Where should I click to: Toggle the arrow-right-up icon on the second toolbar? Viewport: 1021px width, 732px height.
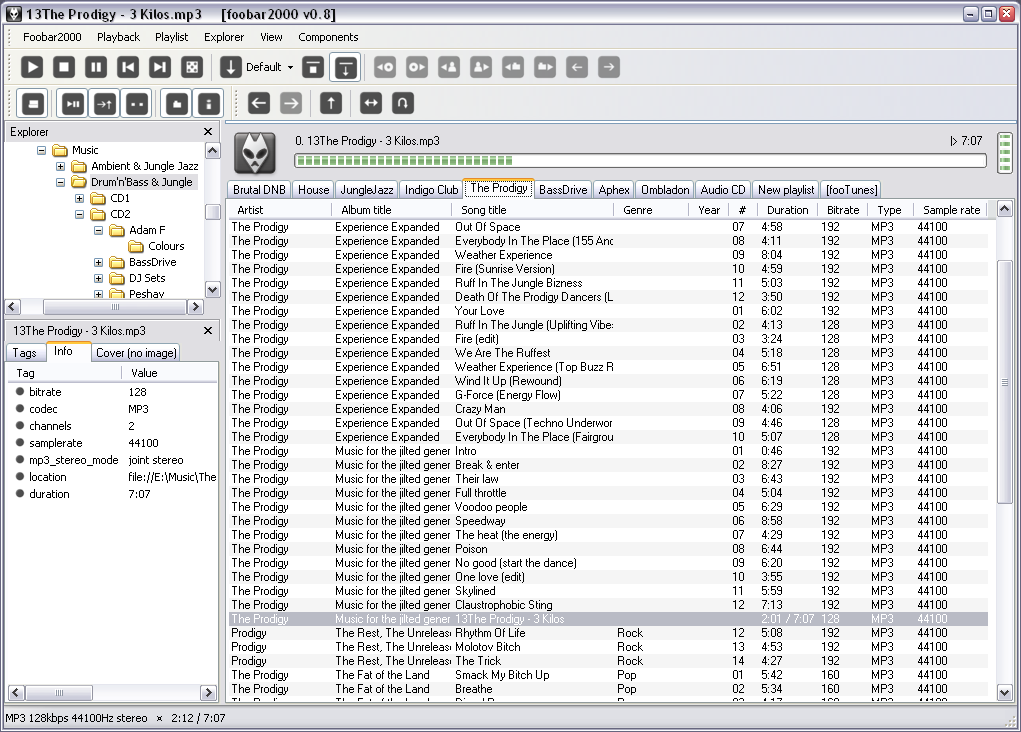click(x=105, y=104)
